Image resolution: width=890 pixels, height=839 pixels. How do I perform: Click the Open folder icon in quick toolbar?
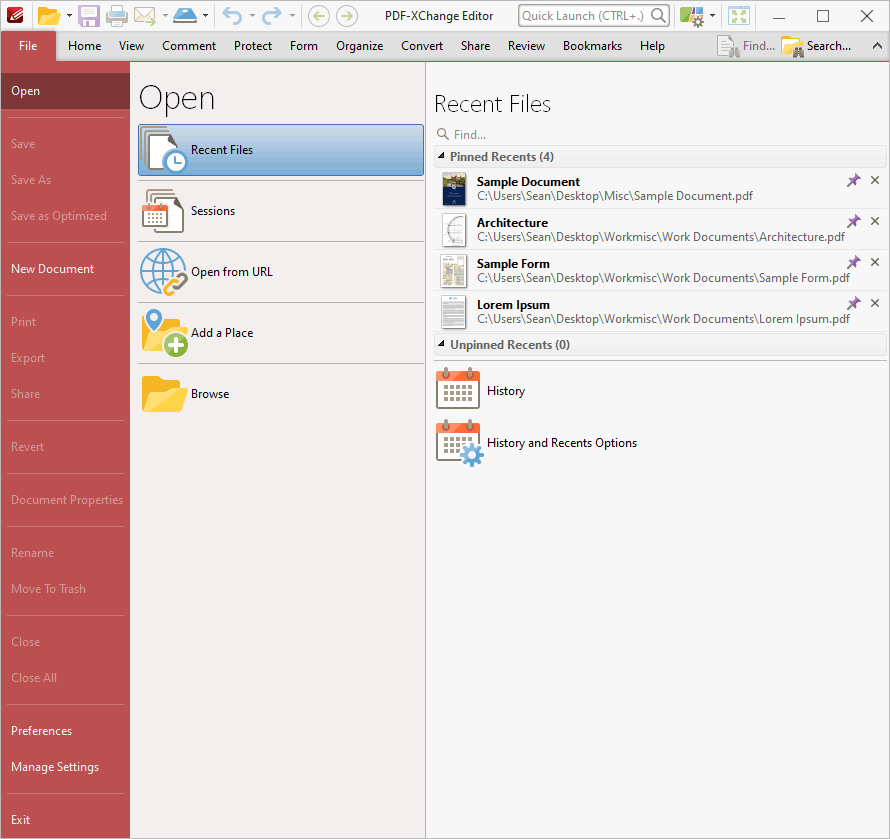(x=49, y=16)
